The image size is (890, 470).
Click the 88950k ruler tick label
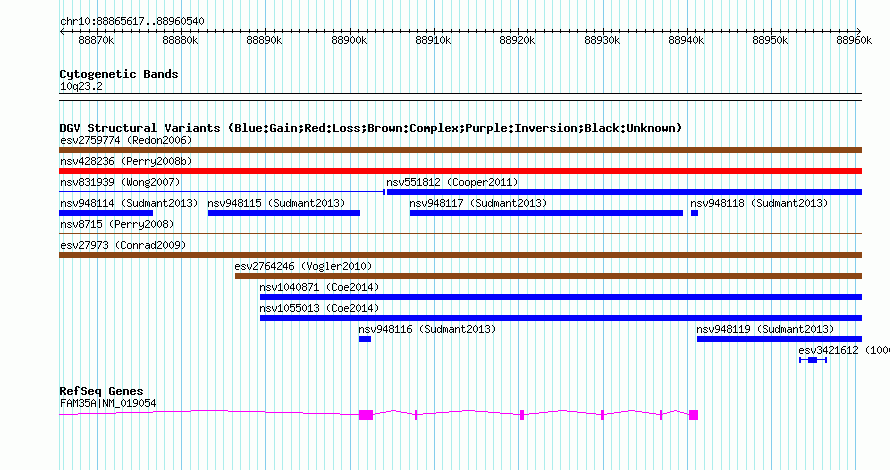(770, 40)
